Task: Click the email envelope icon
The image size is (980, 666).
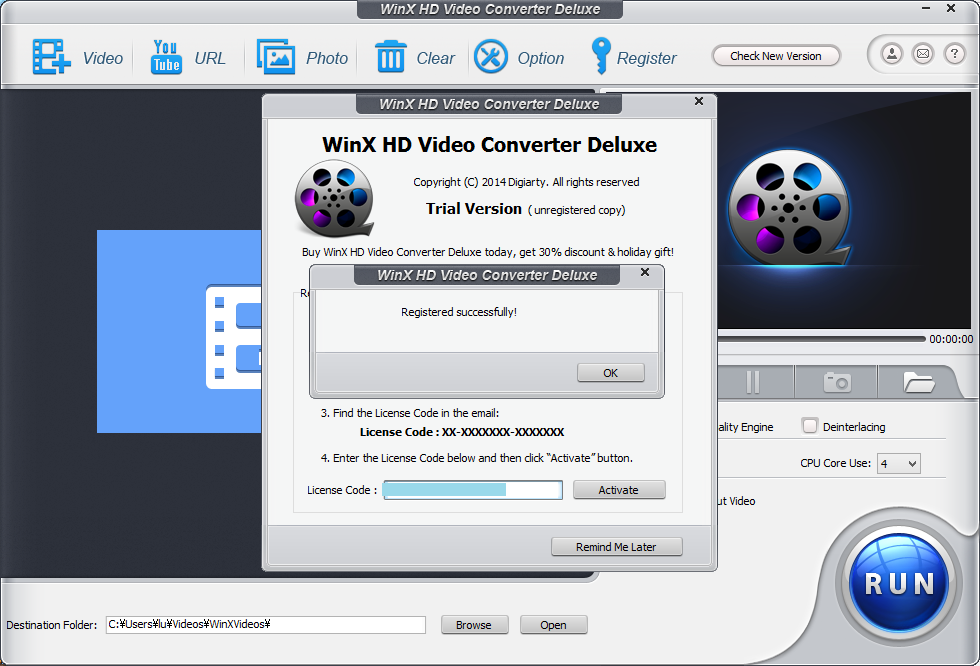Action: 922,54
